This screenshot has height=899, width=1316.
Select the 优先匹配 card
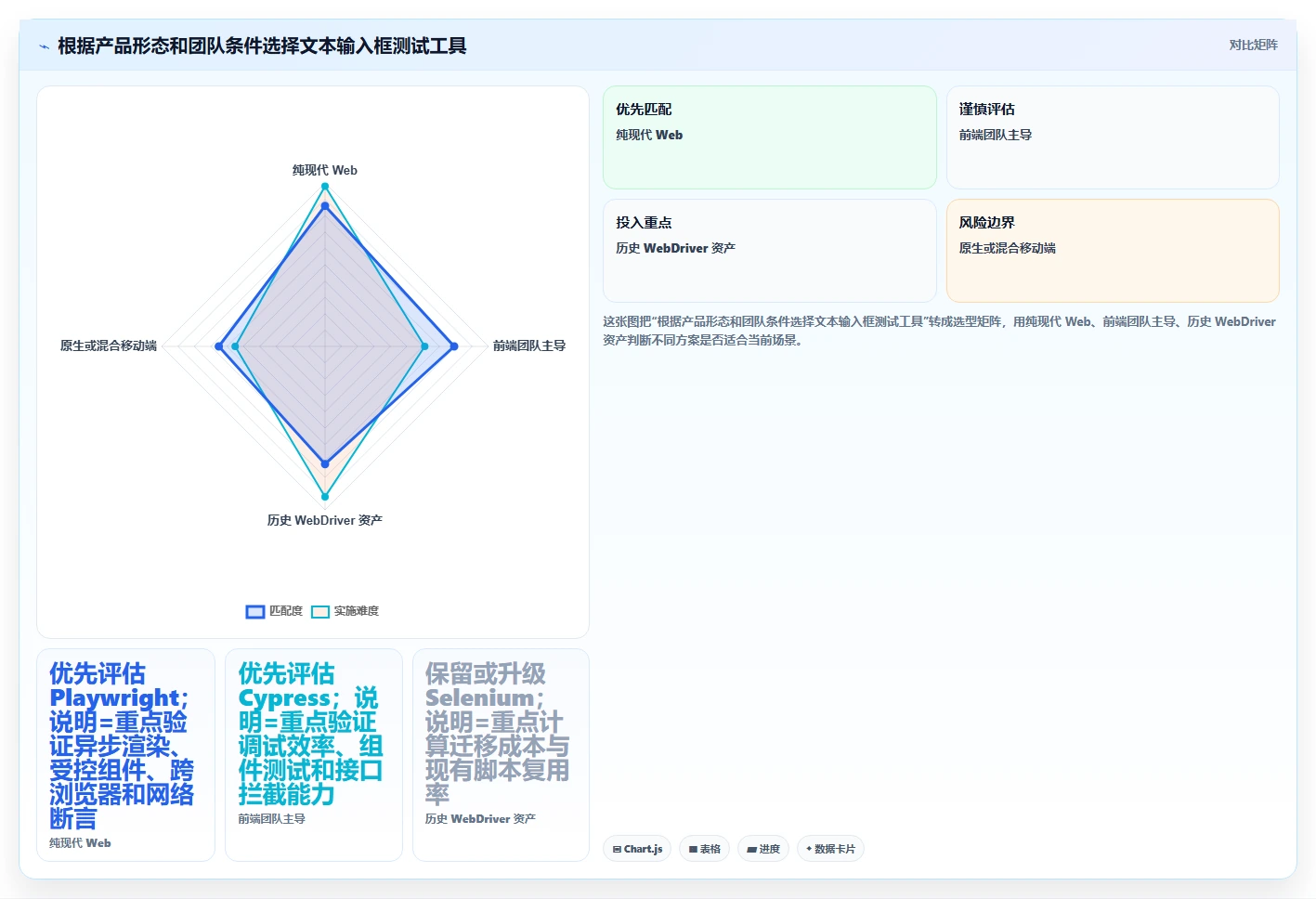coord(770,137)
